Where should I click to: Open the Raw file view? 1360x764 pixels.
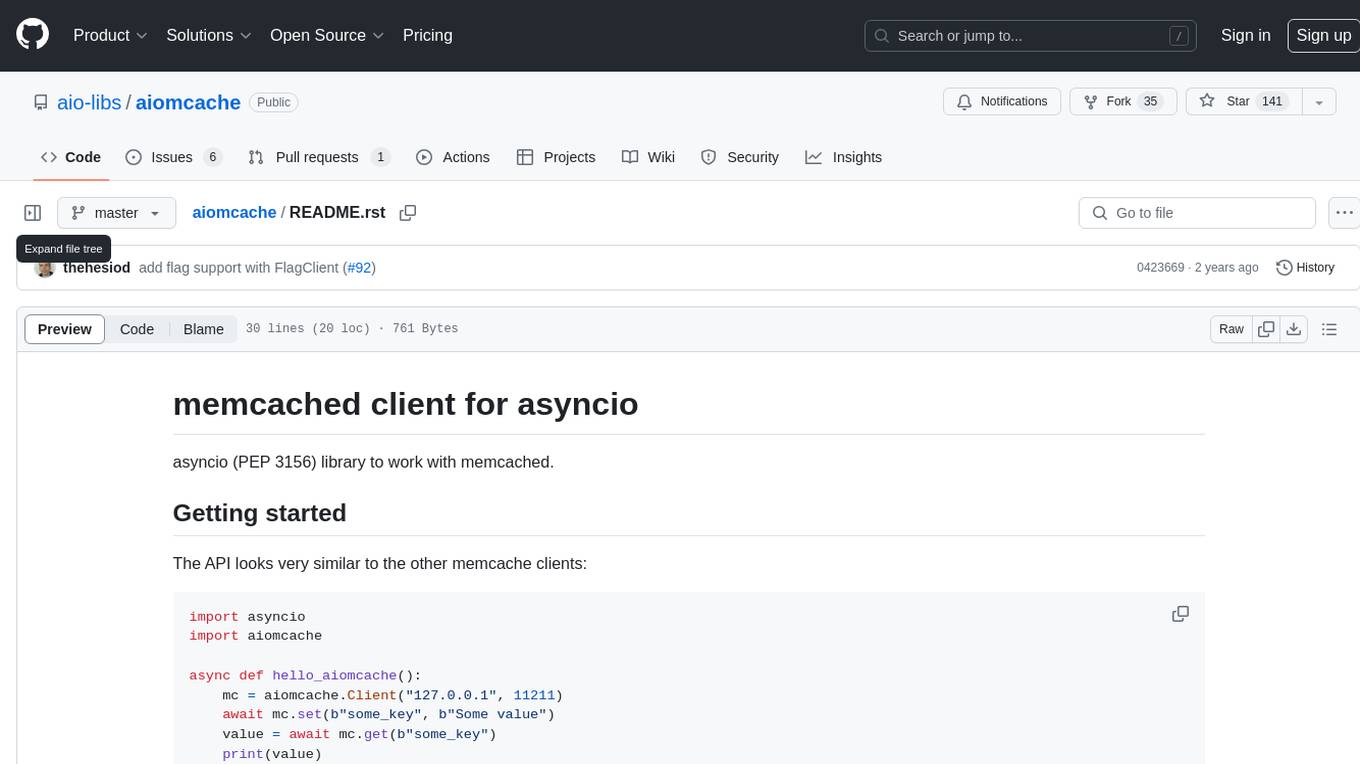[1231, 329]
